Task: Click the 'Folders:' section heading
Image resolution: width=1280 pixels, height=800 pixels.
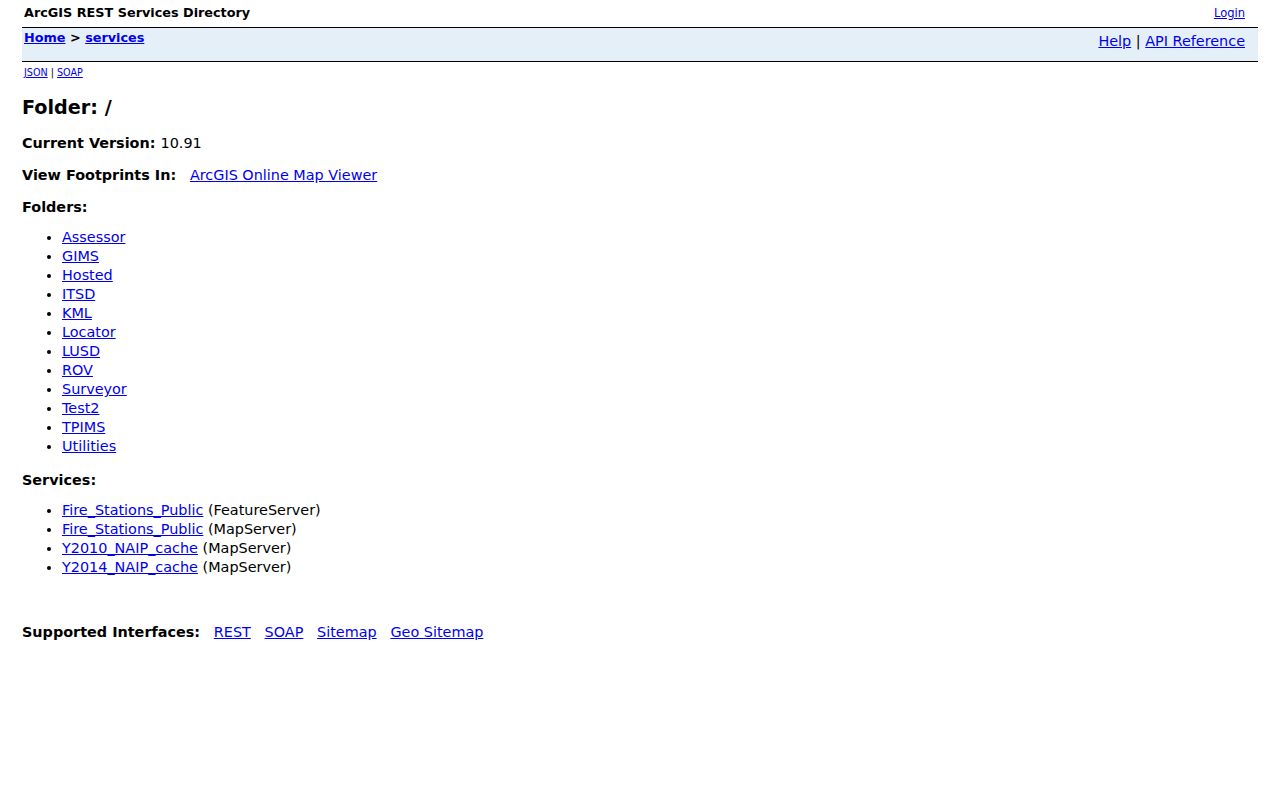Action: point(55,207)
